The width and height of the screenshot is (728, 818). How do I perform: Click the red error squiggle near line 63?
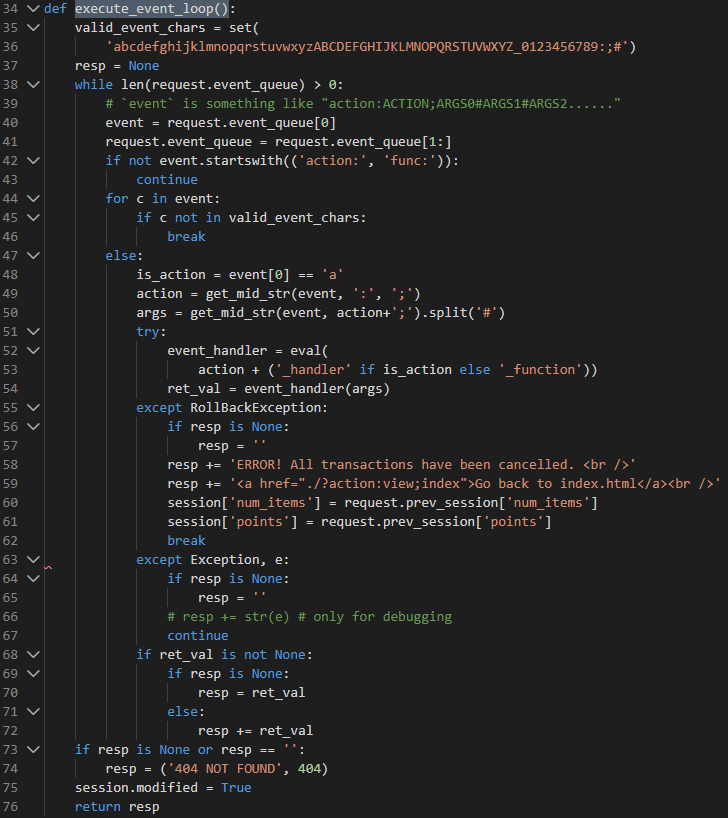(x=47, y=568)
